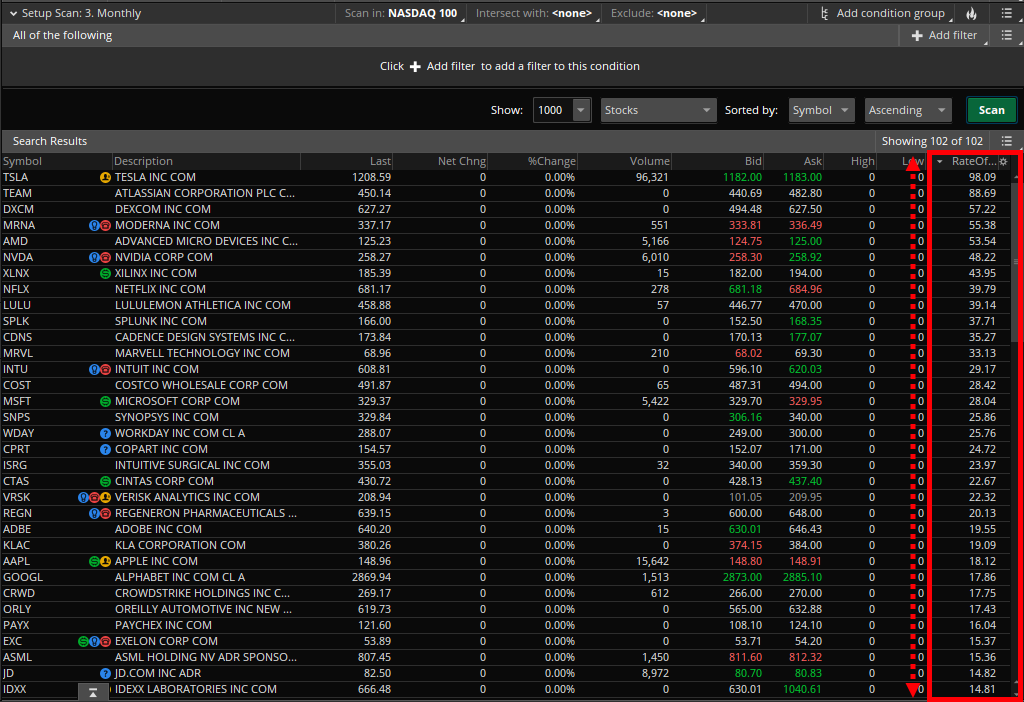Click the red phone icon on the MRNA row
The width and height of the screenshot is (1024, 702).
click(105, 225)
